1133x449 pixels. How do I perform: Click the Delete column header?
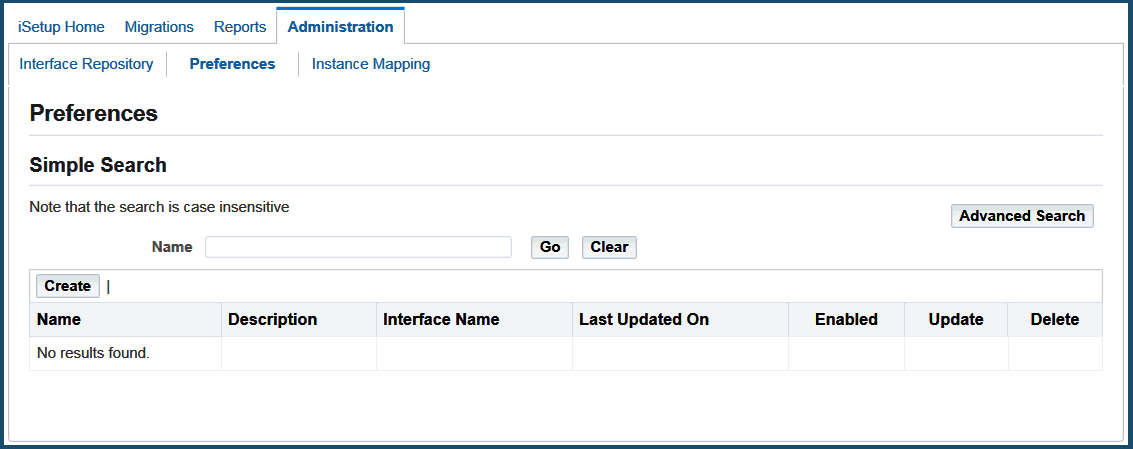coord(1054,320)
